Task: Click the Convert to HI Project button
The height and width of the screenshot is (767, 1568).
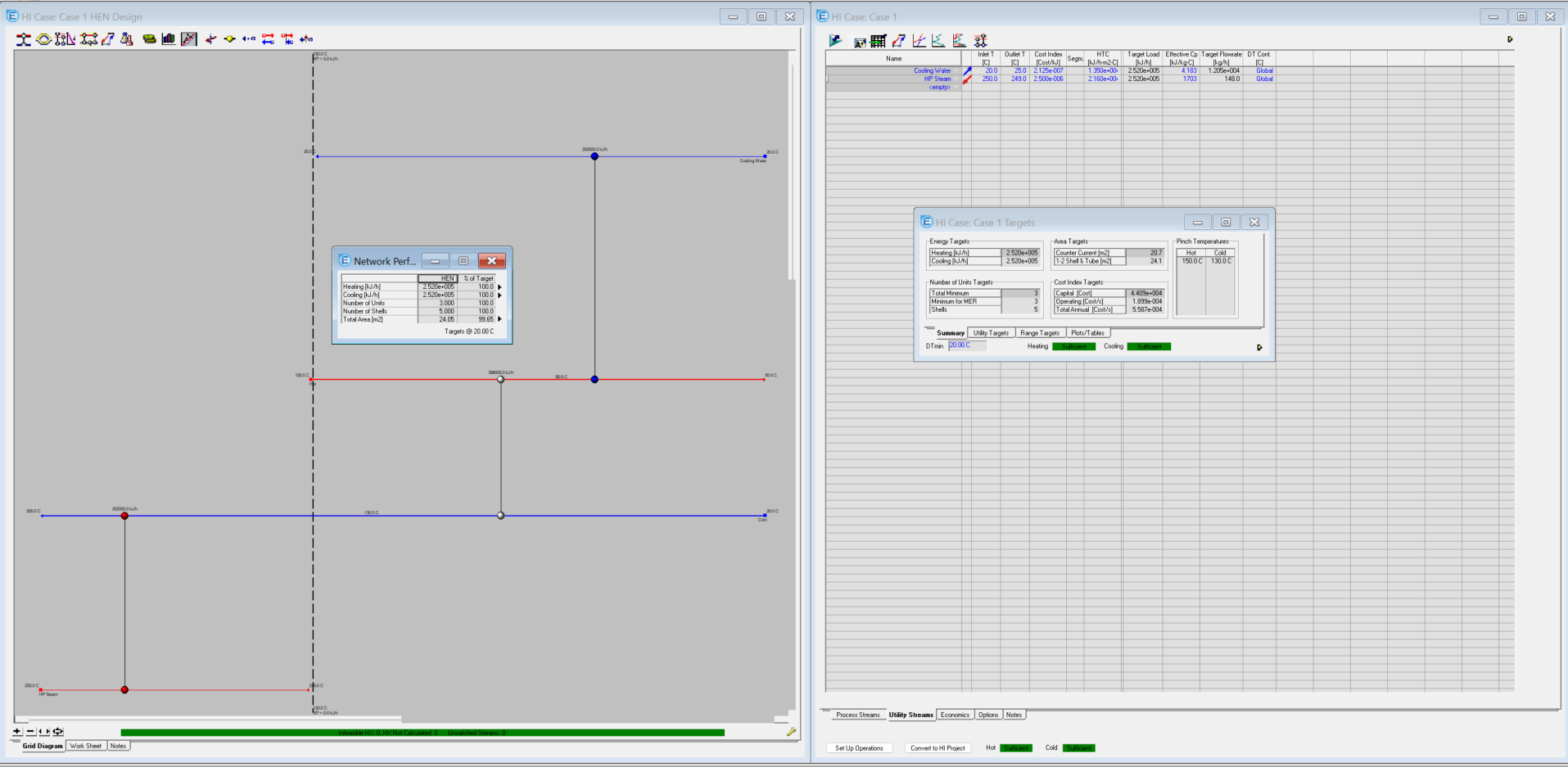Action: point(938,748)
